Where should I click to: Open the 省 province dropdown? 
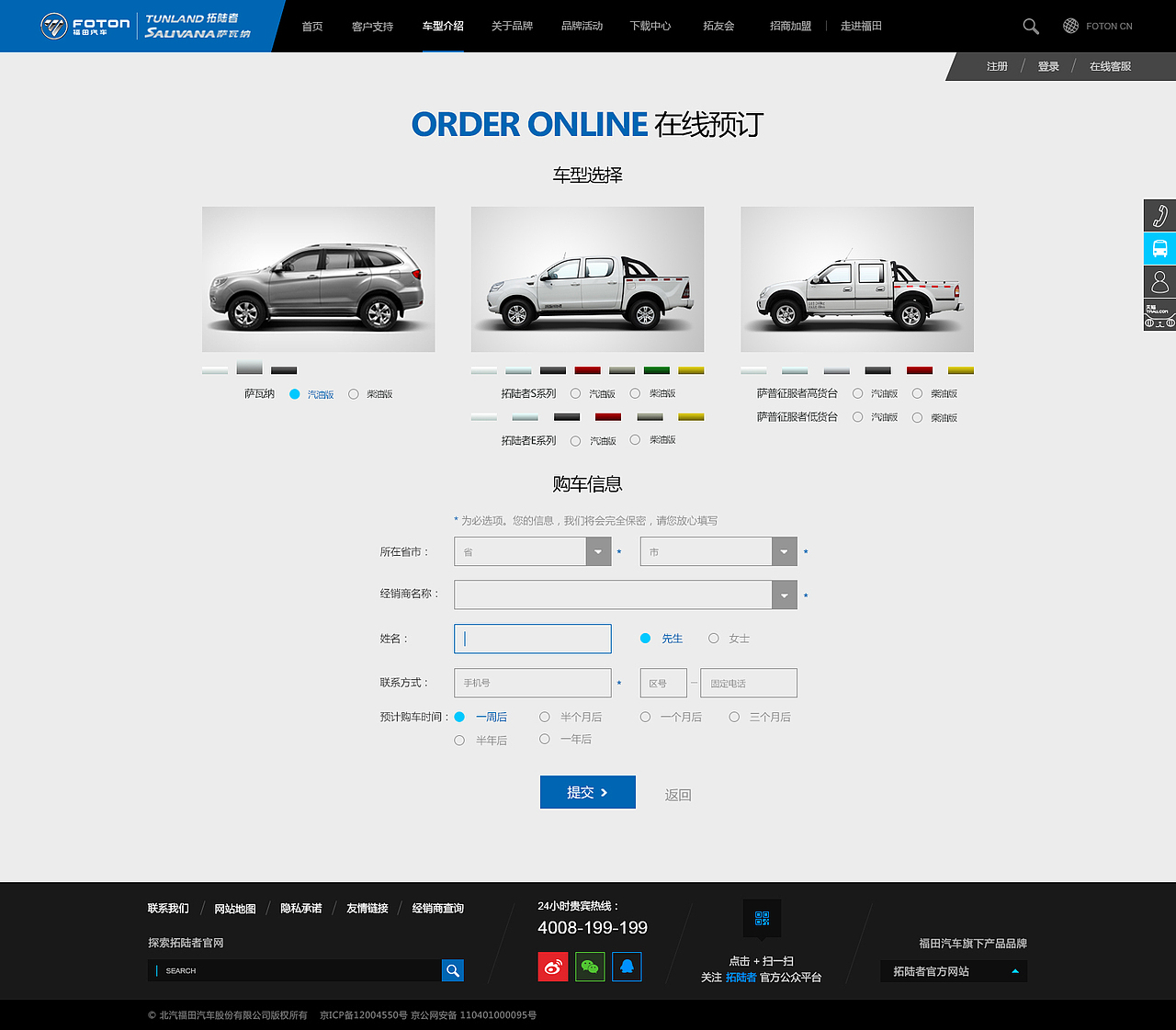[533, 551]
